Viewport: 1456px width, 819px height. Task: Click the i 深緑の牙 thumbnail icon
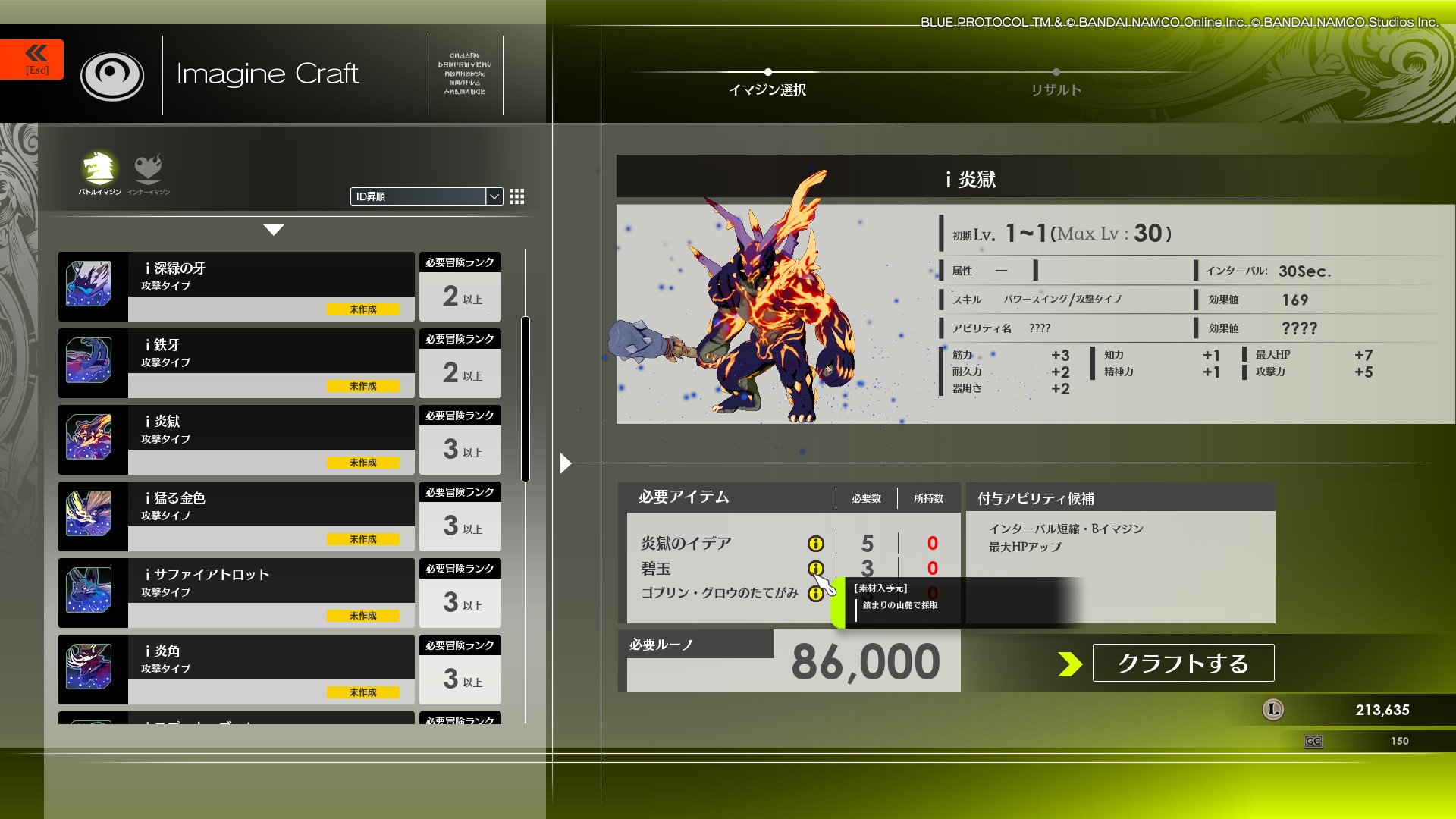click(89, 284)
